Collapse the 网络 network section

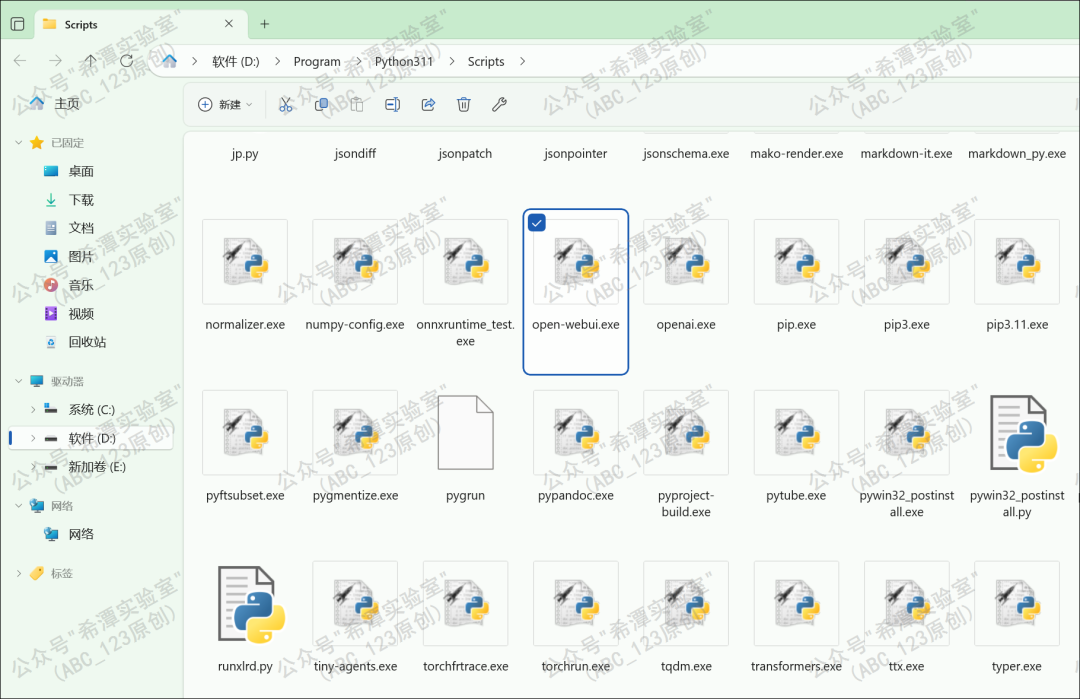coord(19,505)
